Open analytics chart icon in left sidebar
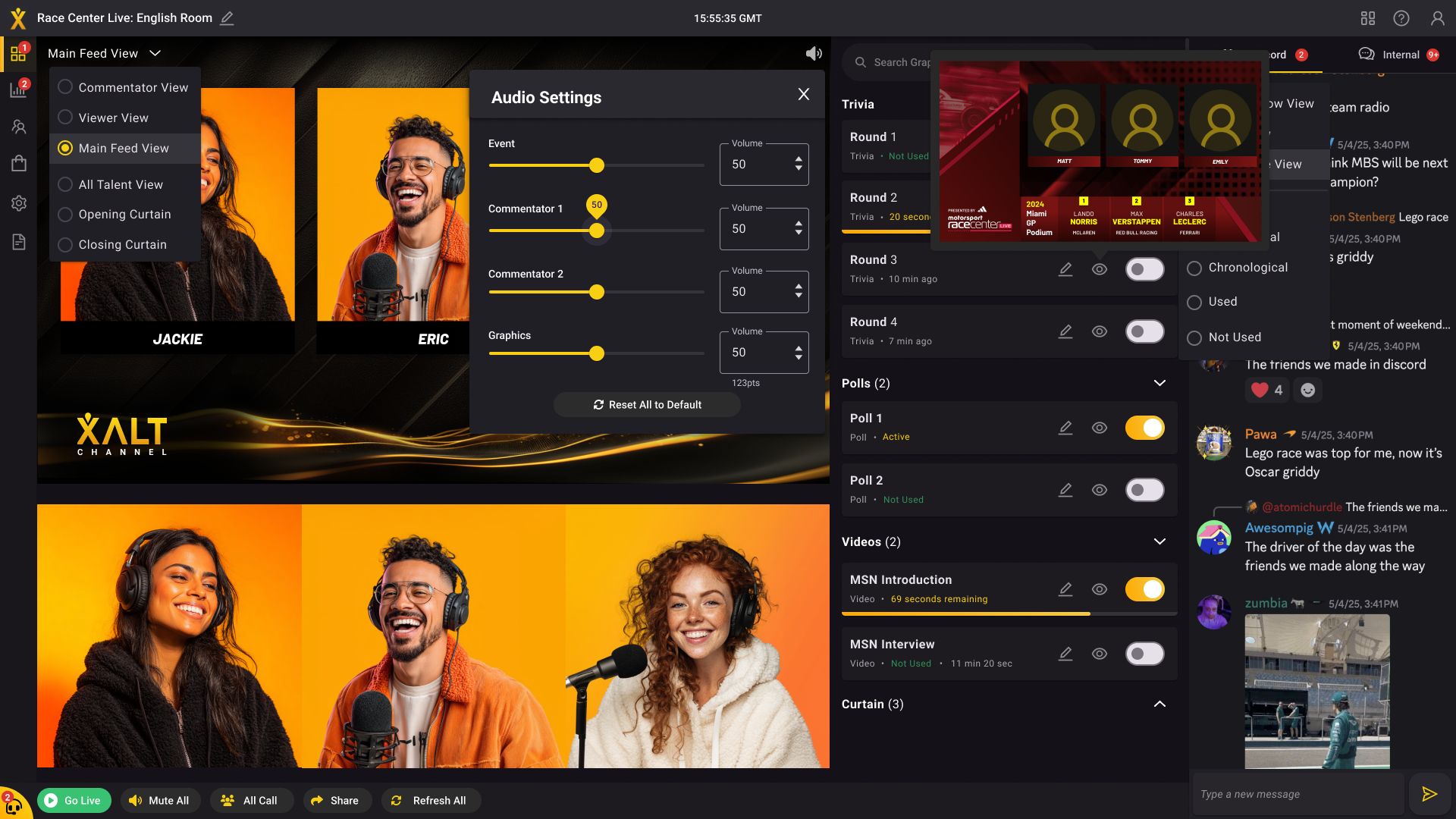Screen dimensions: 1456x819 pos(18,90)
